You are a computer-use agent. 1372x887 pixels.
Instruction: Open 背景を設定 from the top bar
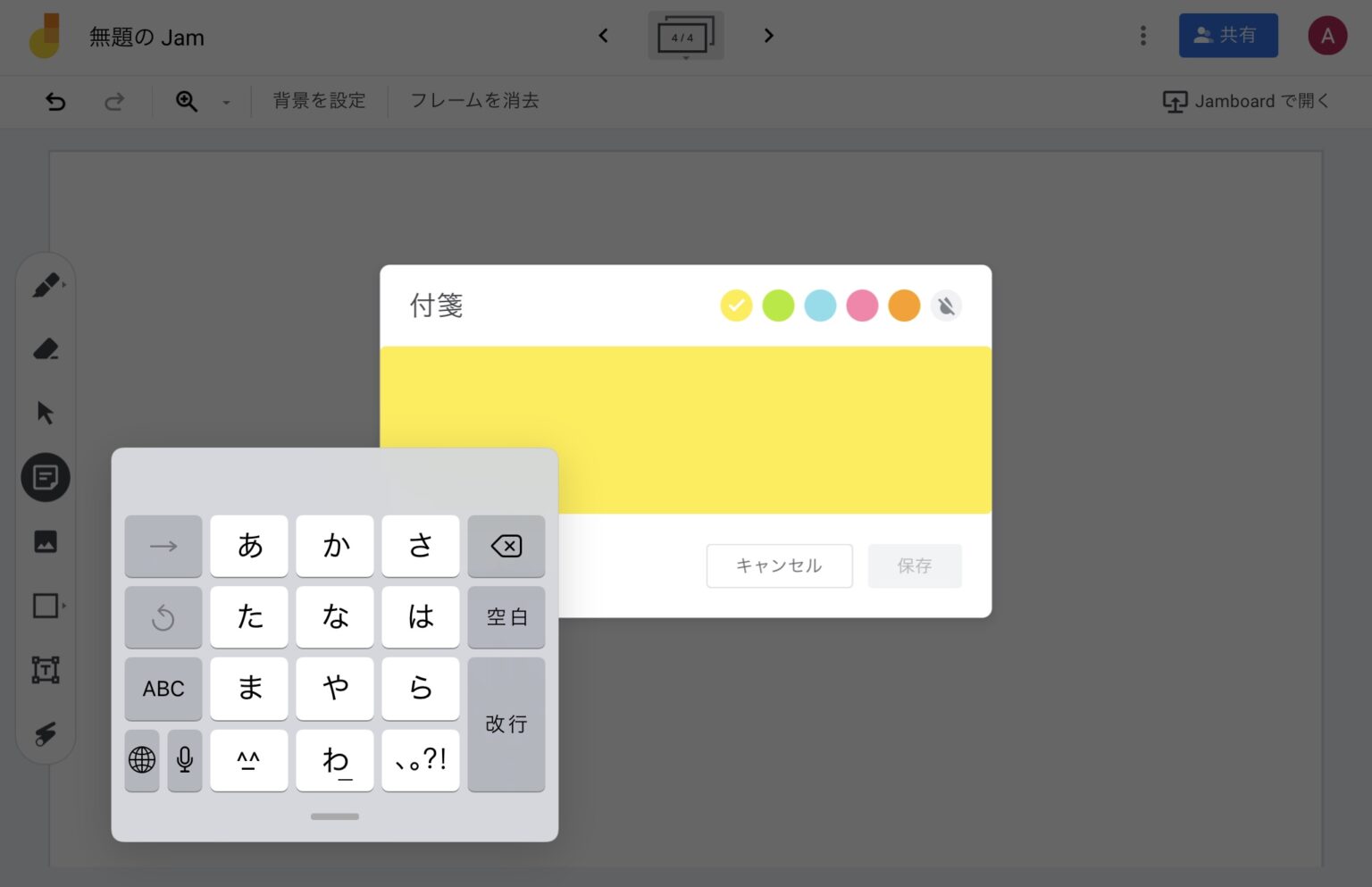[318, 101]
